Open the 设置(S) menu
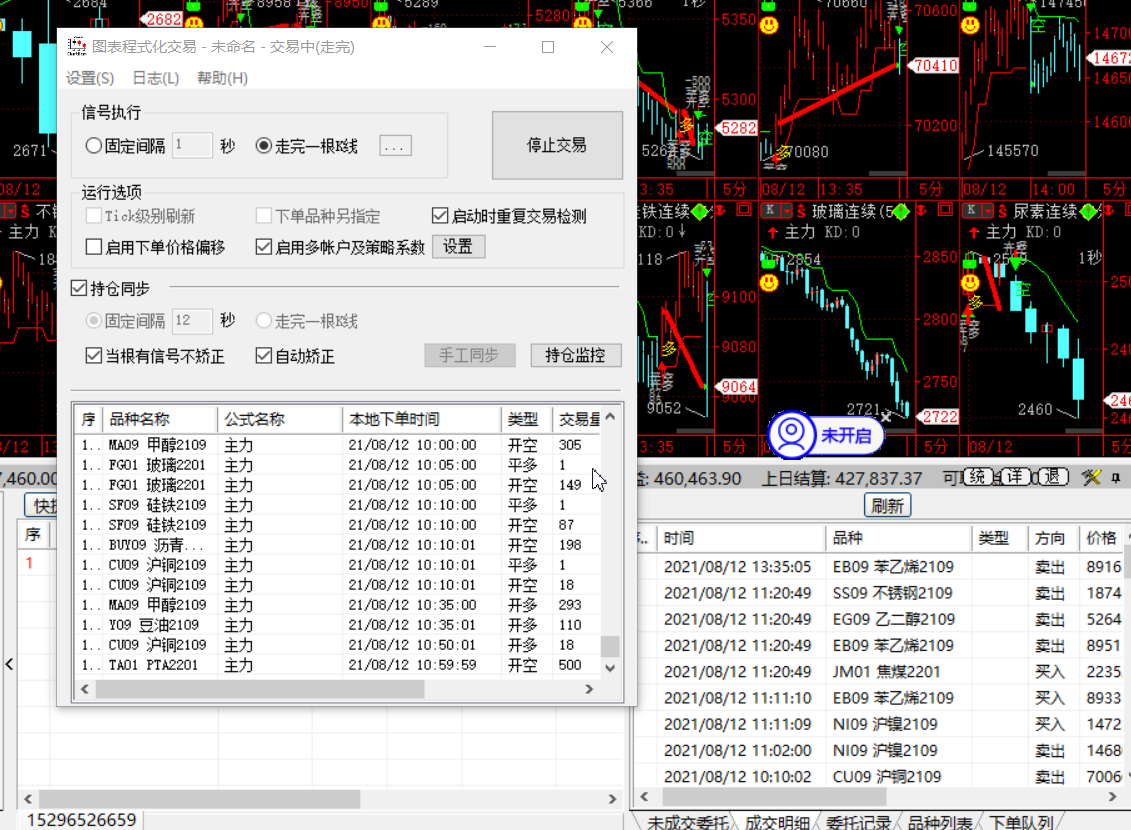1131x830 pixels. pyautogui.click(x=90, y=78)
